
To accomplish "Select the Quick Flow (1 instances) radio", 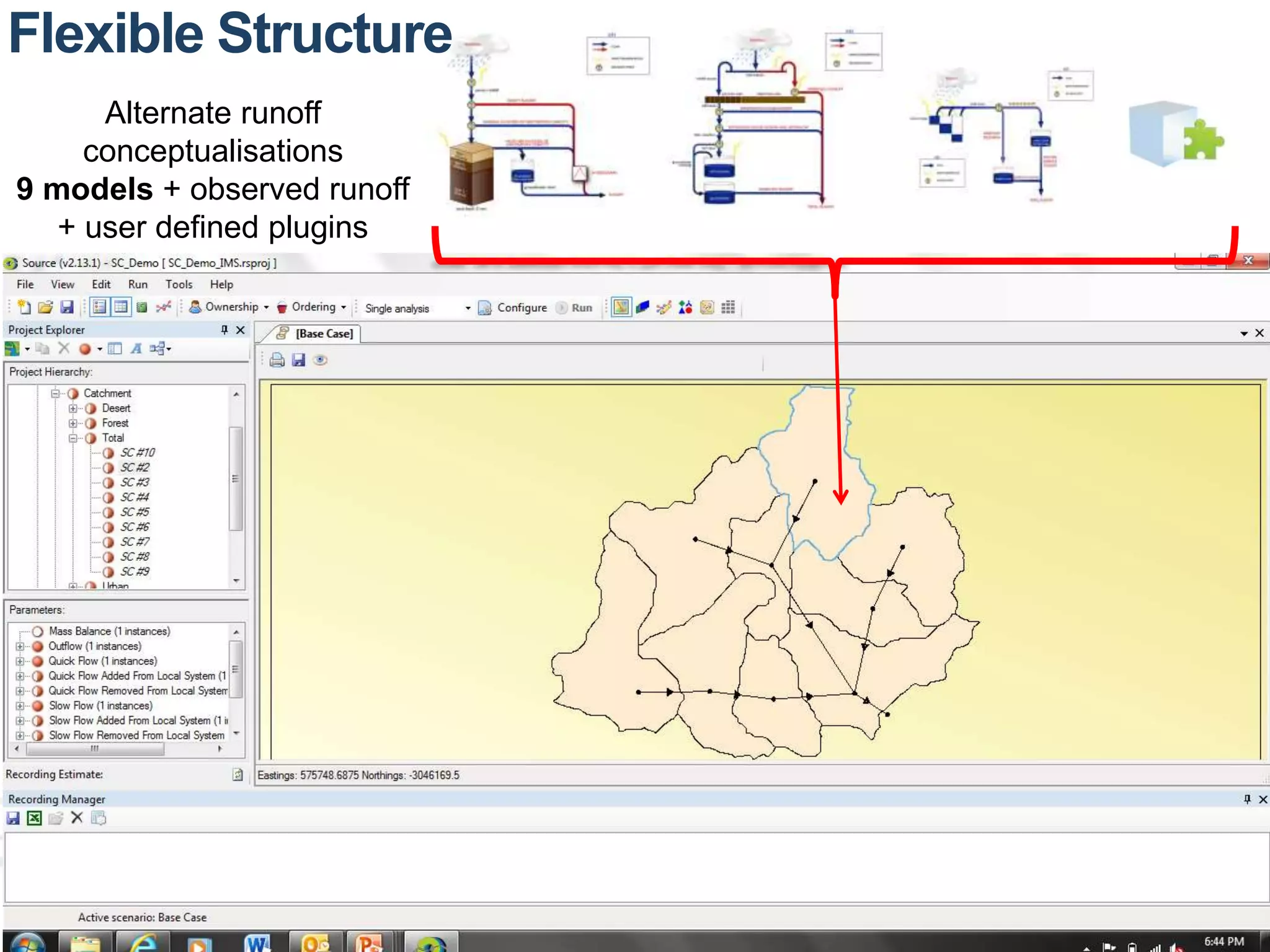I will point(37,661).
